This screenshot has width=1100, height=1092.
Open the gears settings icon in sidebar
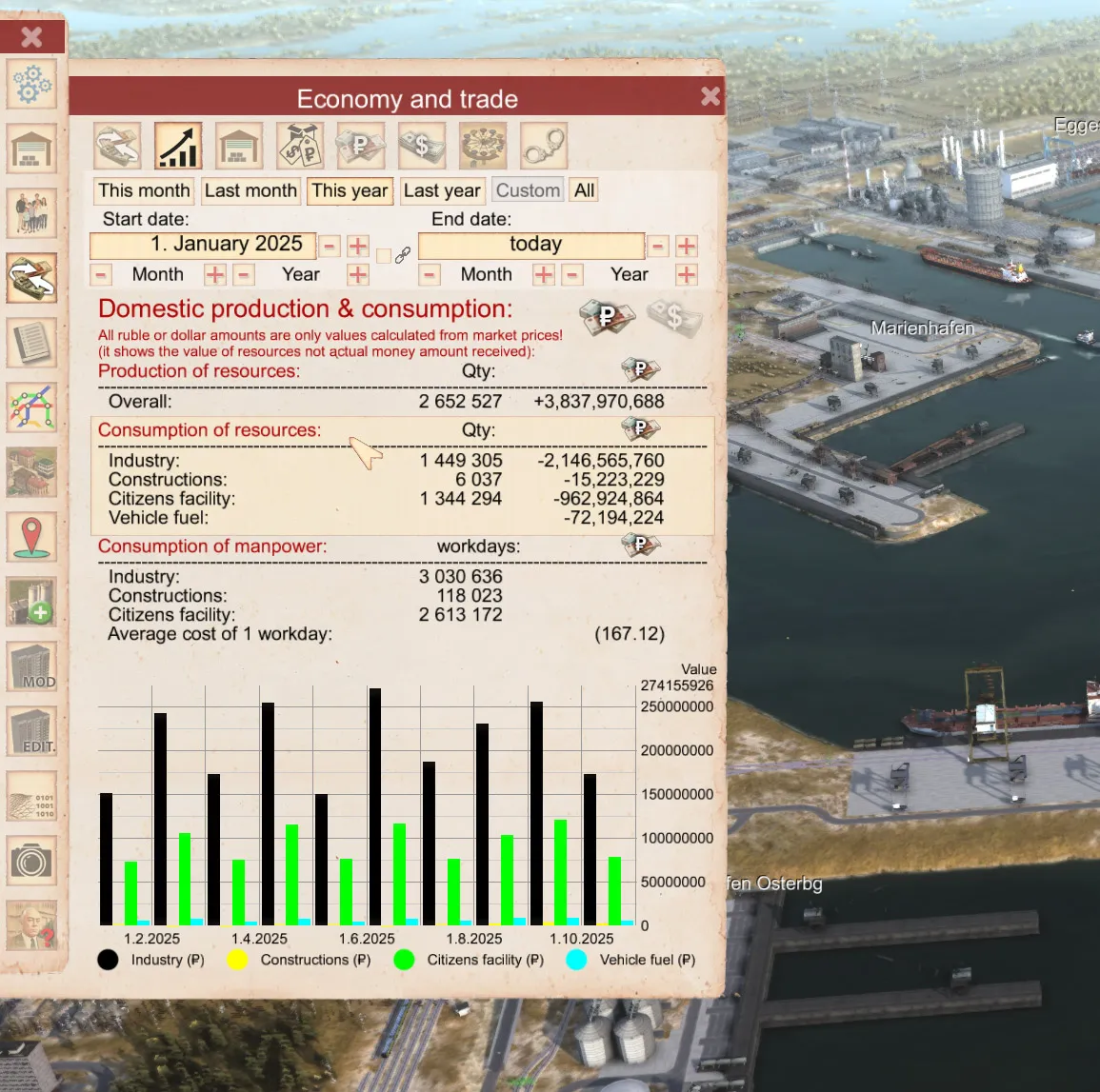tap(31, 86)
